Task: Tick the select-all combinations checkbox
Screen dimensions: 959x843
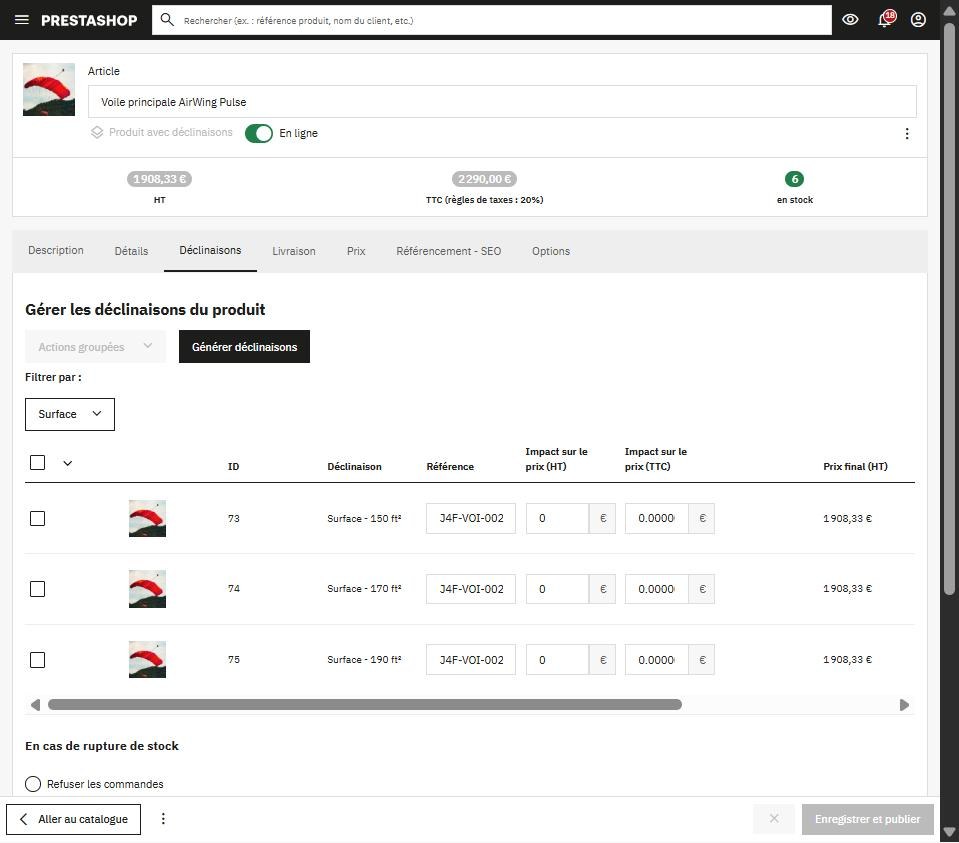Action: click(x=37, y=462)
